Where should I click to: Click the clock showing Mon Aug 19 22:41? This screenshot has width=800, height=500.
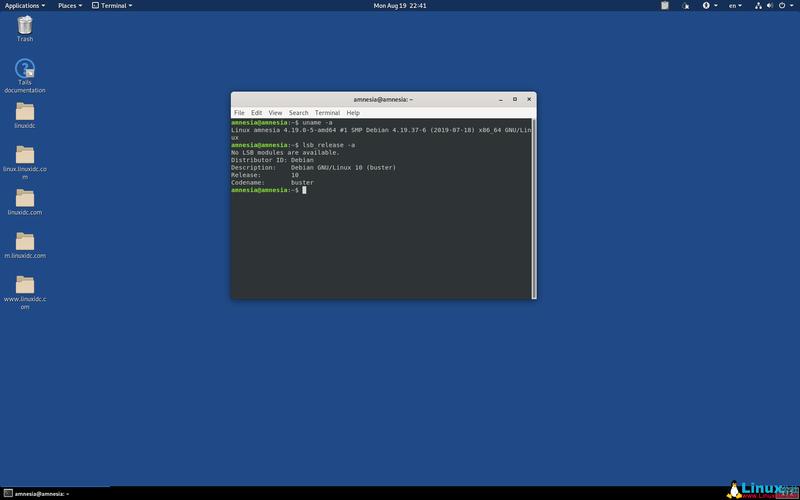point(400,6)
